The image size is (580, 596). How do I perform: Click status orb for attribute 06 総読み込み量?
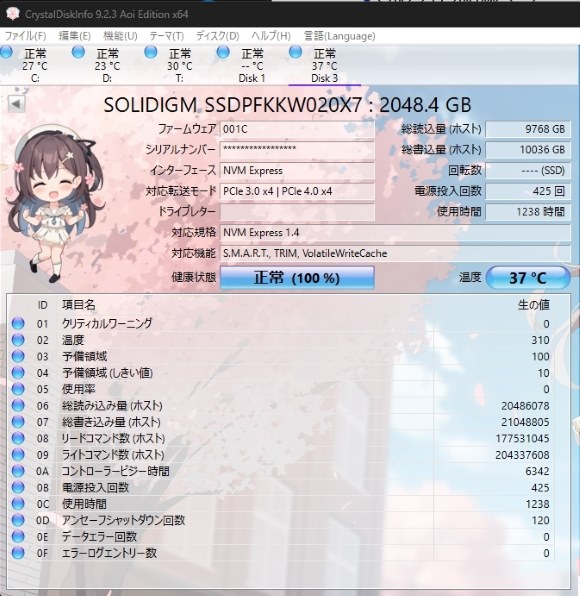coord(18,405)
